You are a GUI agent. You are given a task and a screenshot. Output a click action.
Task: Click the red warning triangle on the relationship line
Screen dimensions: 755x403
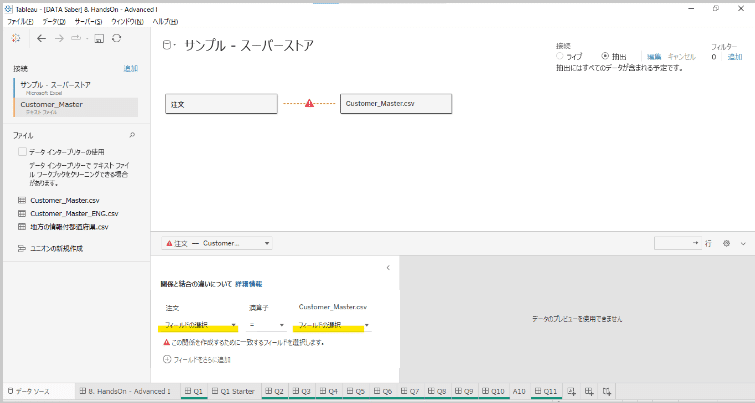point(310,103)
